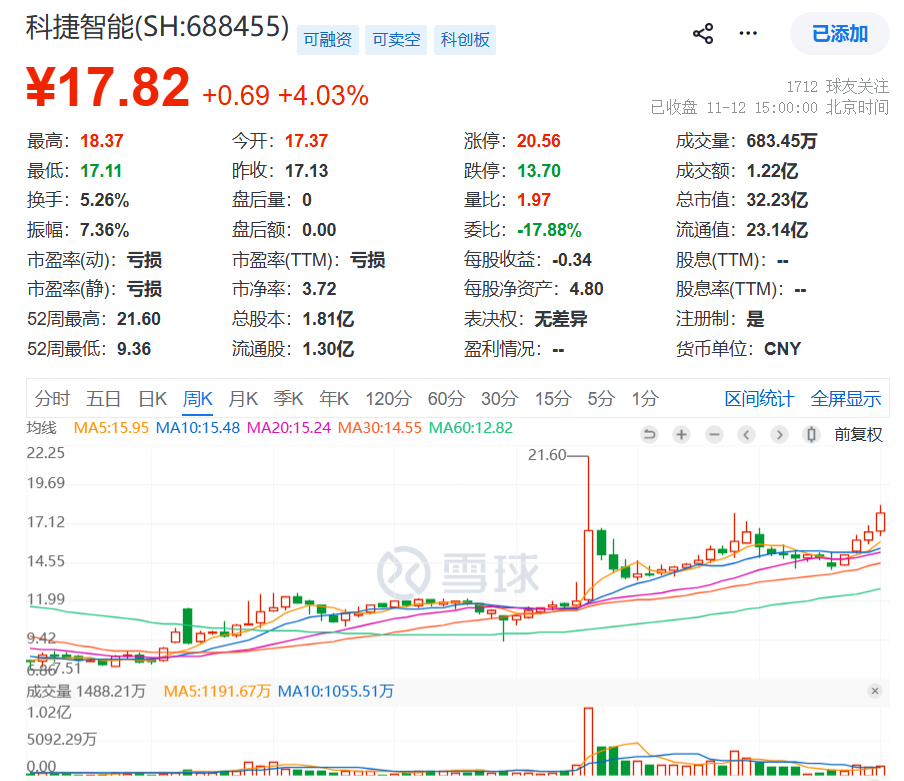Click the MA20:15.24 moving average label
The height and width of the screenshot is (781, 904).
289,428
